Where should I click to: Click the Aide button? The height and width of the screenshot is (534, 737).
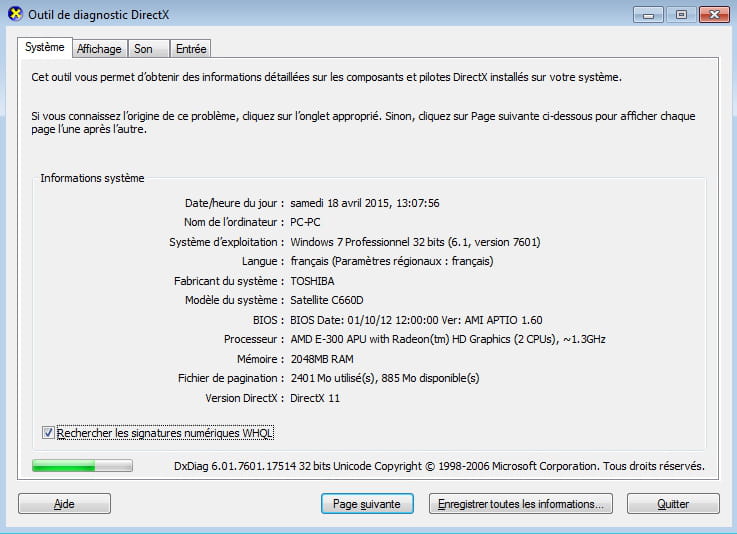(64, 504)
